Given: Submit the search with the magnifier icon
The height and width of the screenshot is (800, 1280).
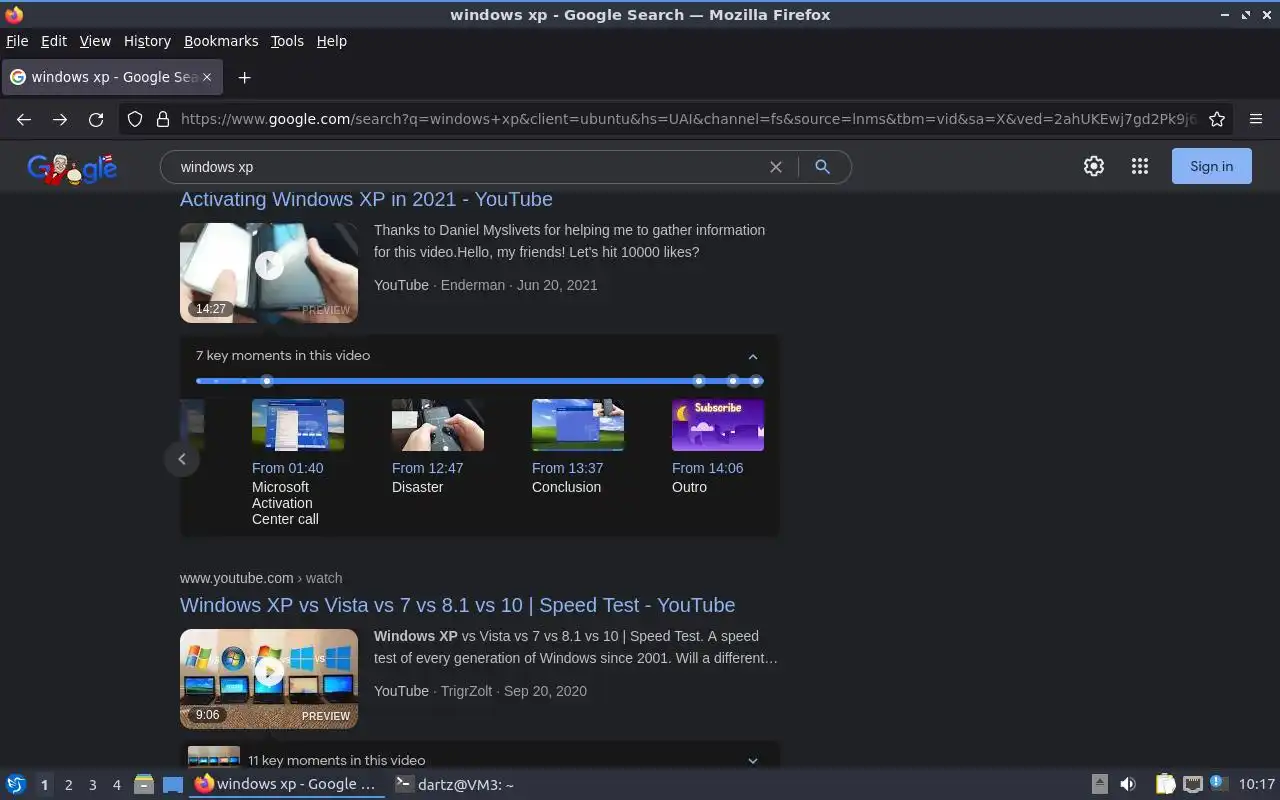Looking at the screenshot, I should pyautogui.click(x=822, y=167).
